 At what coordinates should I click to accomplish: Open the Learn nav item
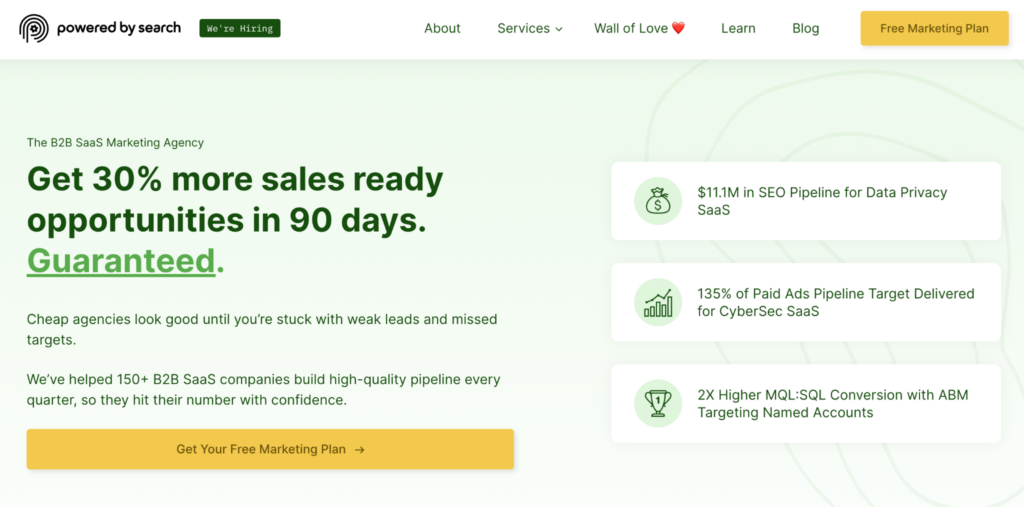pos(738,28)
